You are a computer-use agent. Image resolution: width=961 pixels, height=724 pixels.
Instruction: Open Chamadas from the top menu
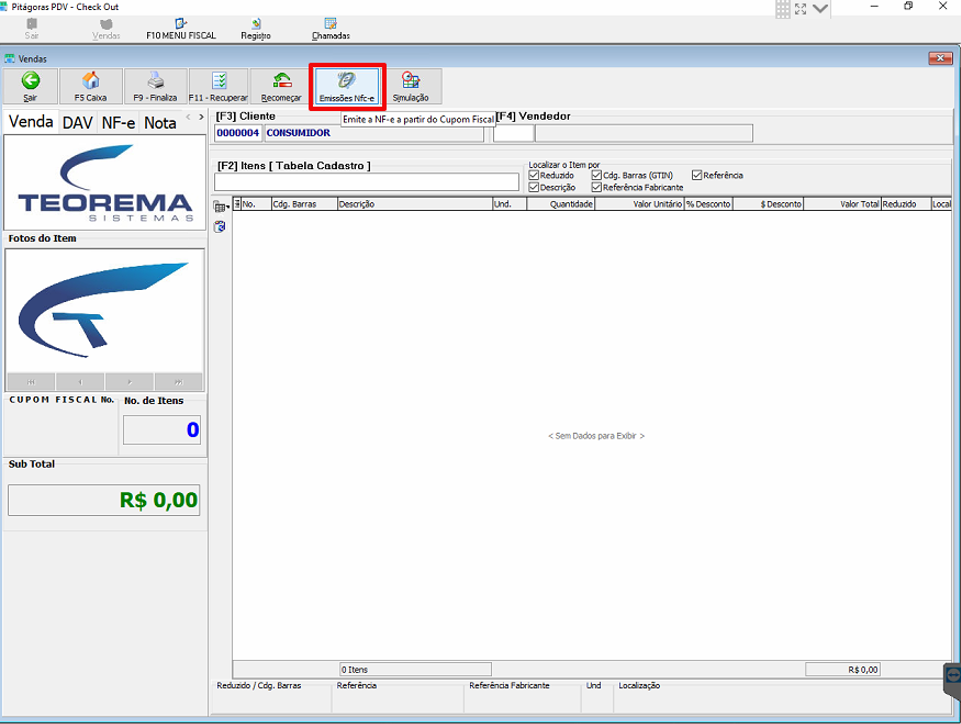pos(330,29)
